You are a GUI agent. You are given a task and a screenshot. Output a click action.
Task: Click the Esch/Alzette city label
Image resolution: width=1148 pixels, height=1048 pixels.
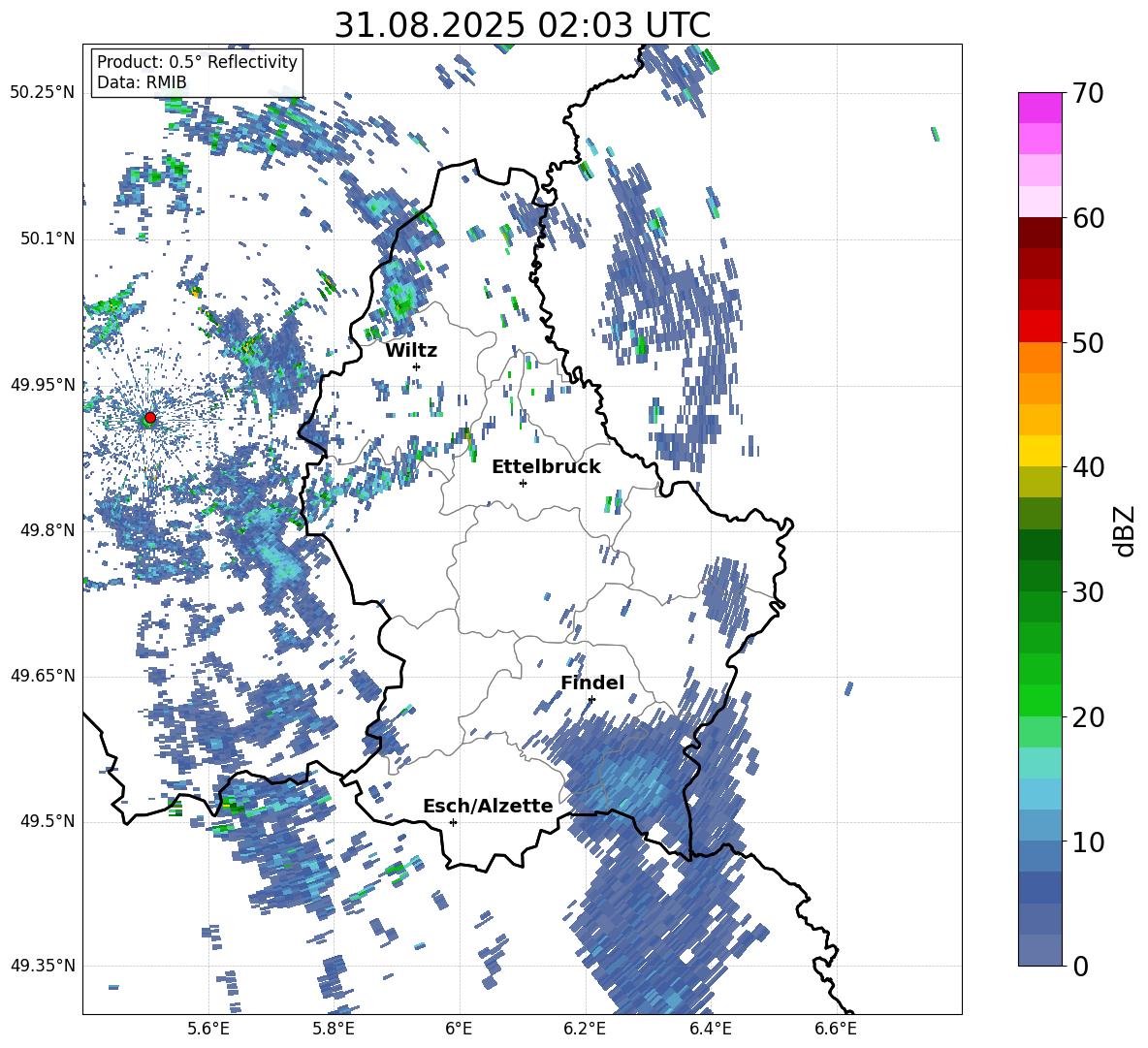(x=488, y=806)
